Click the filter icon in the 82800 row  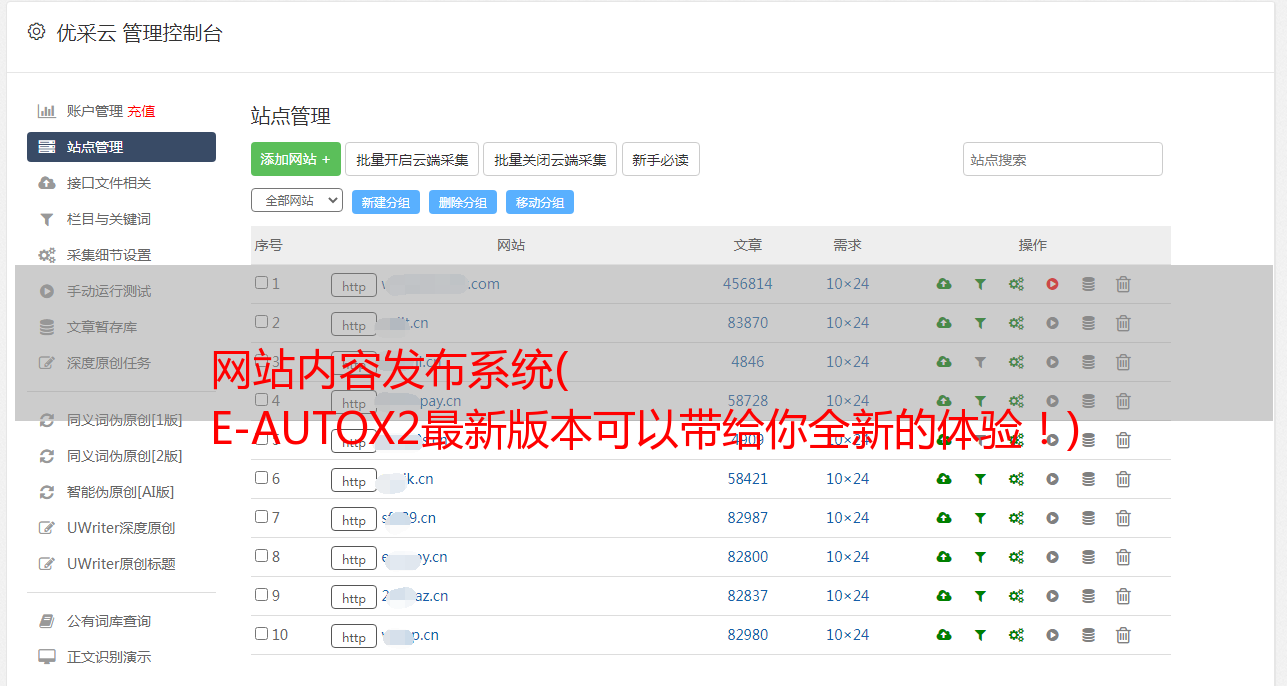pos(980,557)
